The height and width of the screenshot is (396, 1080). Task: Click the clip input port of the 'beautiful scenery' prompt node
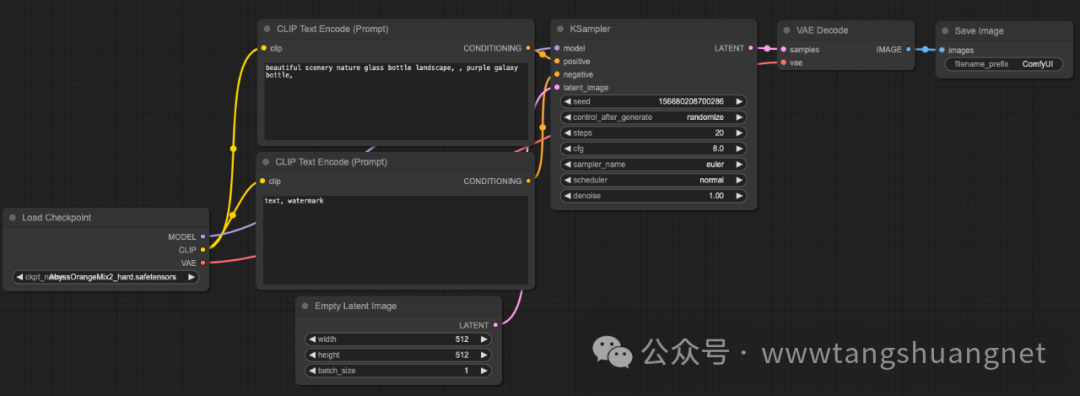pos(264,48)
